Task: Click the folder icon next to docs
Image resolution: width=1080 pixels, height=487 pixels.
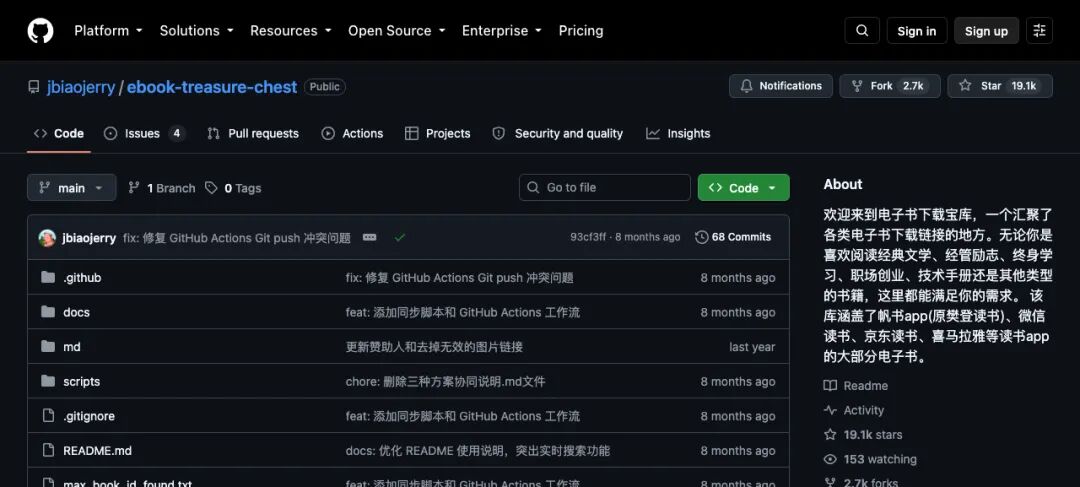Action: 48,312
